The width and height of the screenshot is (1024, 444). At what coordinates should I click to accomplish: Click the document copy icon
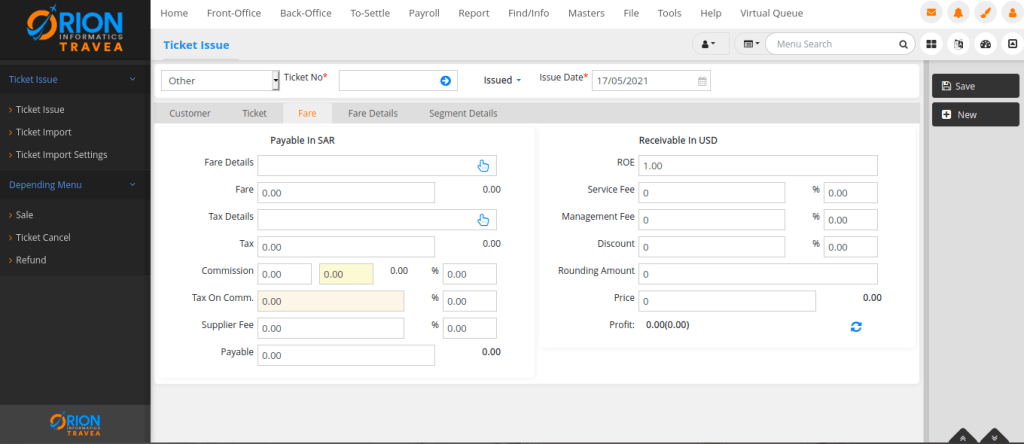coord(959,44)
